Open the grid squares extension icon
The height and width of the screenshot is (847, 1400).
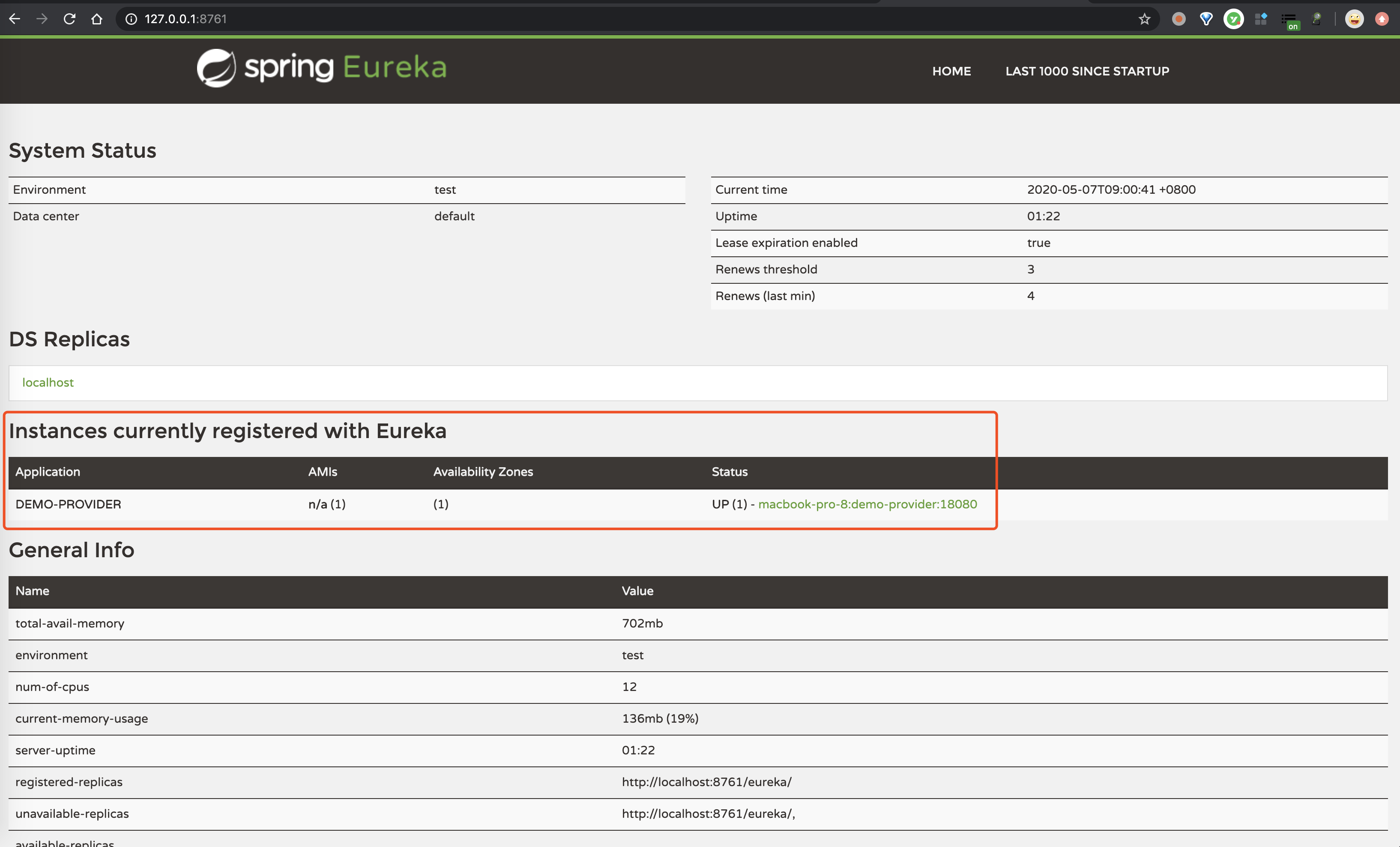[x=1261, y=19]
